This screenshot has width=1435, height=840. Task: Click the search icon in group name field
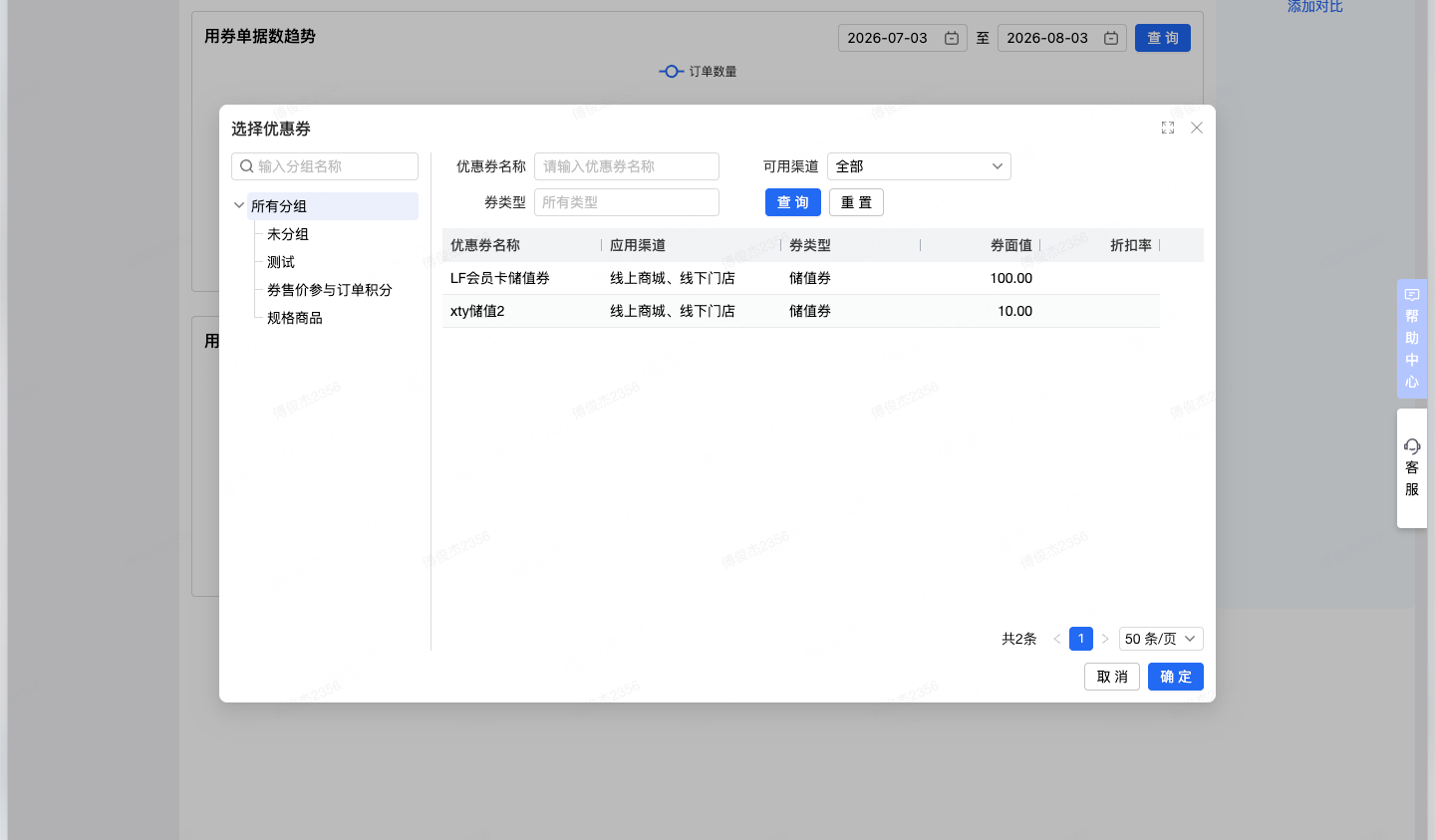pyautogui.click(x=246, y=166)
